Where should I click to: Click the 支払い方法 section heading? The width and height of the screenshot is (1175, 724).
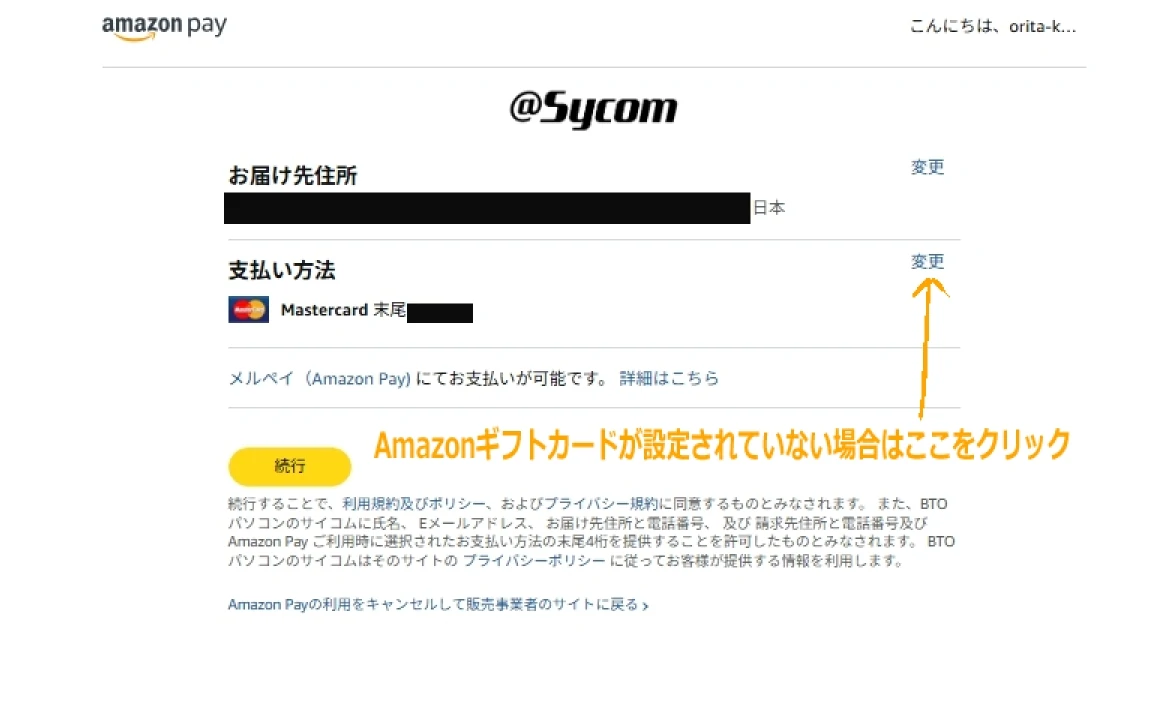[282, 270]
